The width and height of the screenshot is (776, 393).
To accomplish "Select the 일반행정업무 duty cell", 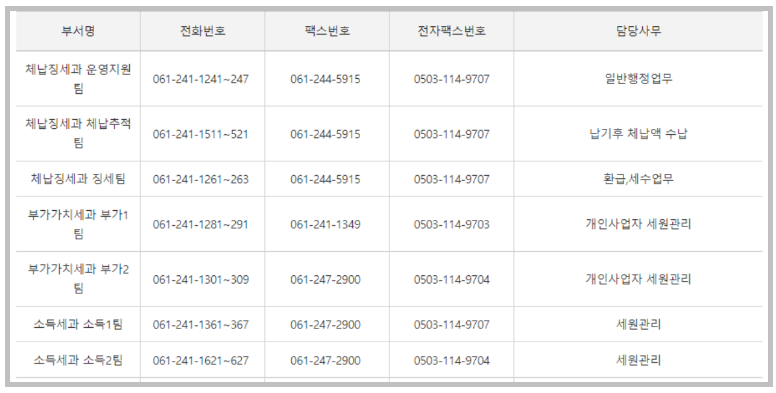I will point(638,79).
